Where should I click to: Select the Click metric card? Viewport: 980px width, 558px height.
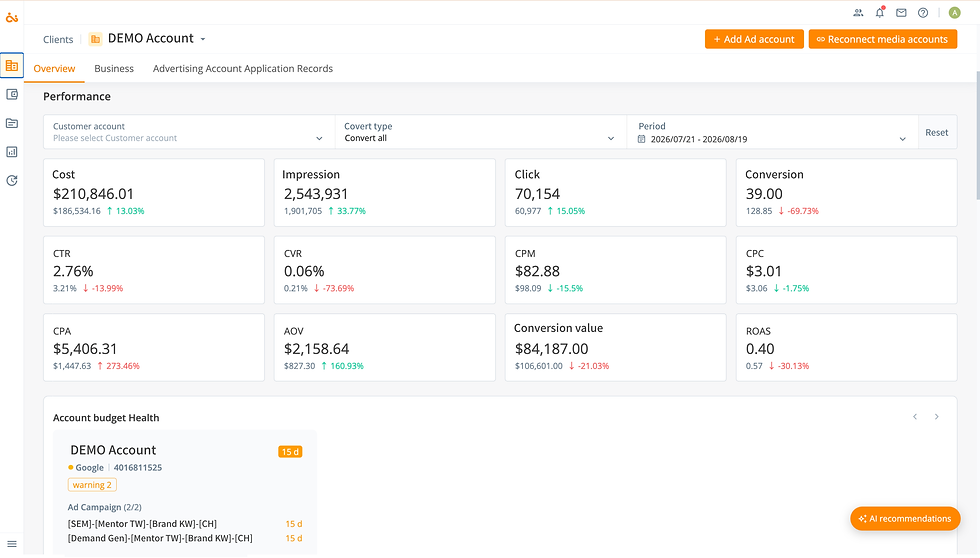[616, 192]
